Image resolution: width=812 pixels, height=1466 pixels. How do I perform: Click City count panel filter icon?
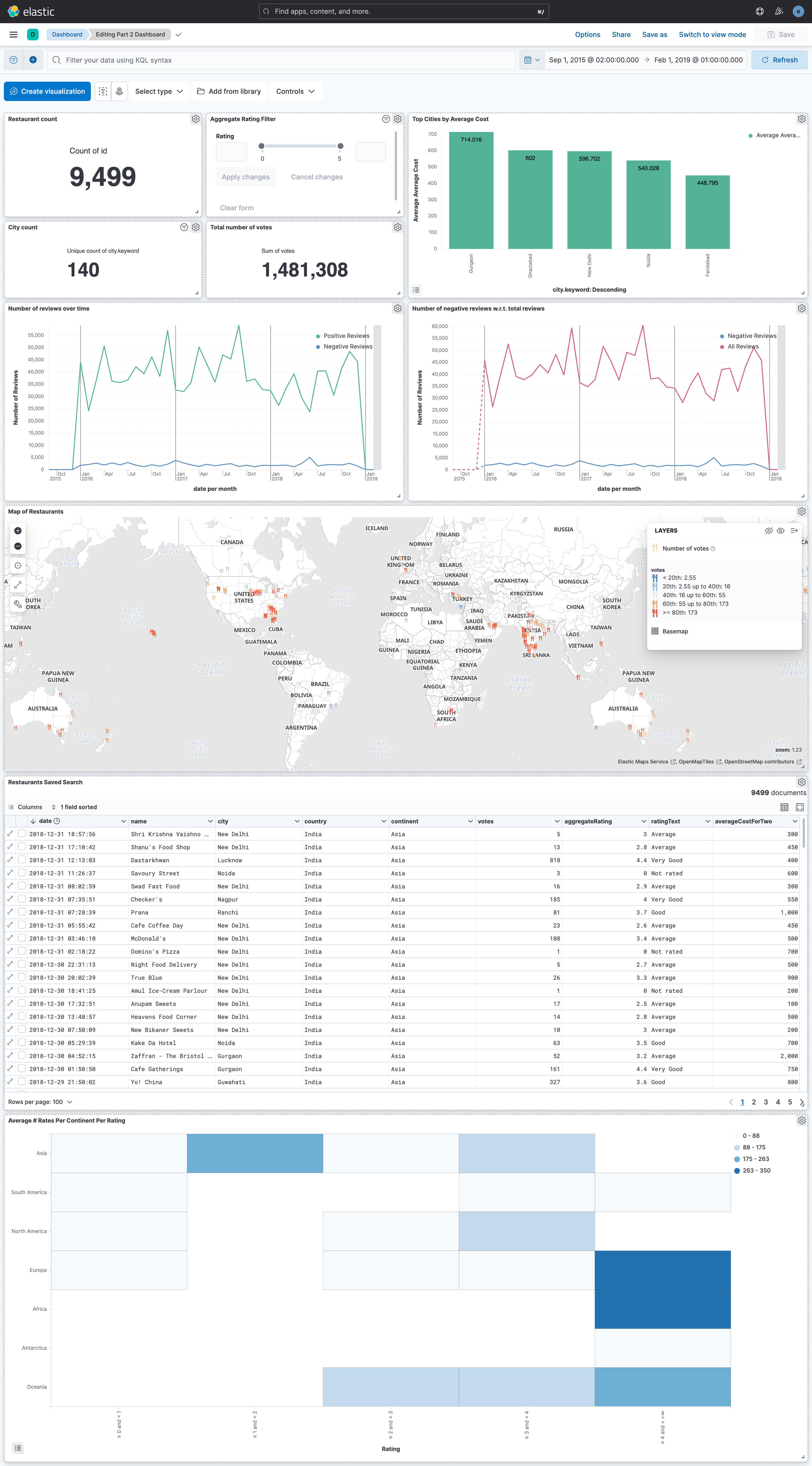(184, 227)
